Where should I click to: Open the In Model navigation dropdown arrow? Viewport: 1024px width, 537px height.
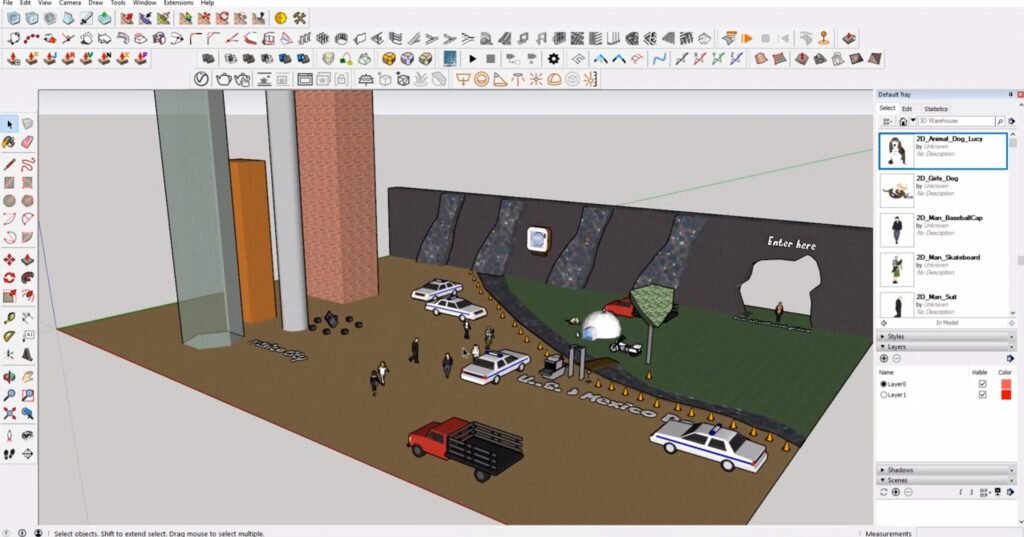912,121
